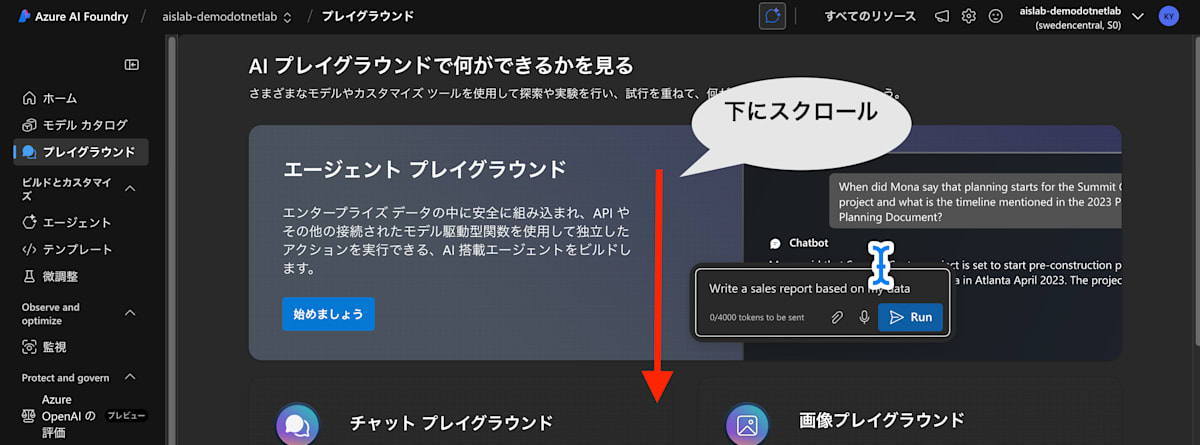The image size is (1200, 445).
Task: Click the flask fine-tuning icon in sidebar
Action: click(29, 276)
